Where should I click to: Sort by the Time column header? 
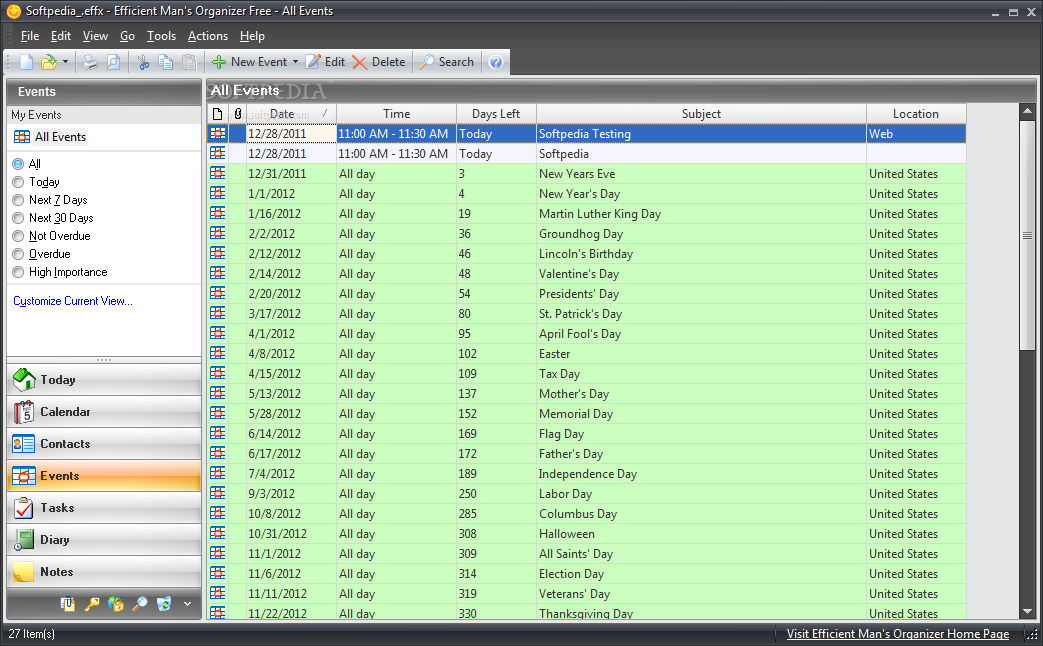(x=396, y=114)
